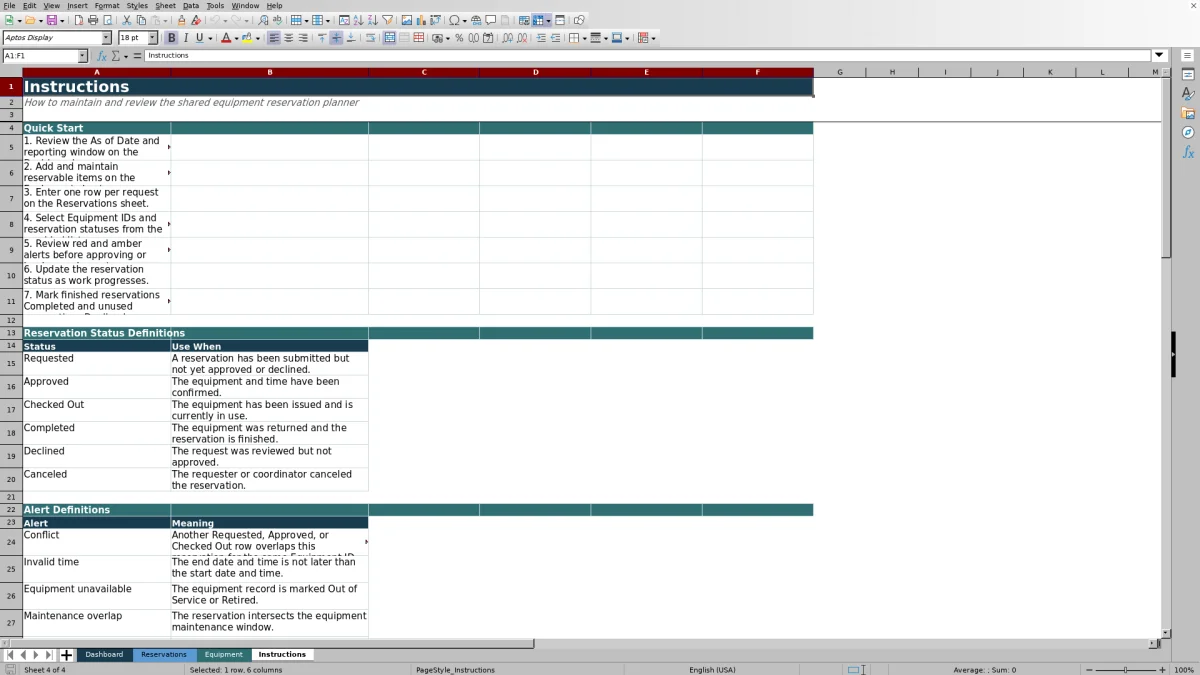The height and width of the screenshot is (675, 1200).
Task: Open the font name dropdown
Action: pyautogui.click(x=106, y=38)
